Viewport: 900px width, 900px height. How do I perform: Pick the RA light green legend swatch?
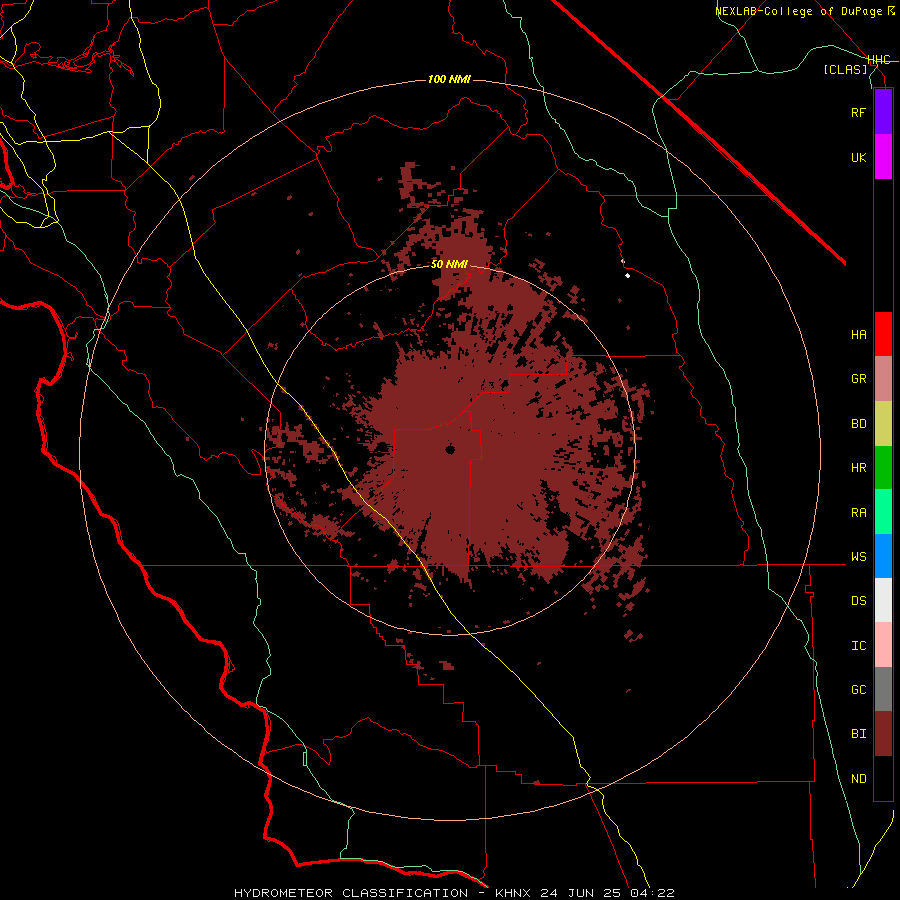click(883, 512)
